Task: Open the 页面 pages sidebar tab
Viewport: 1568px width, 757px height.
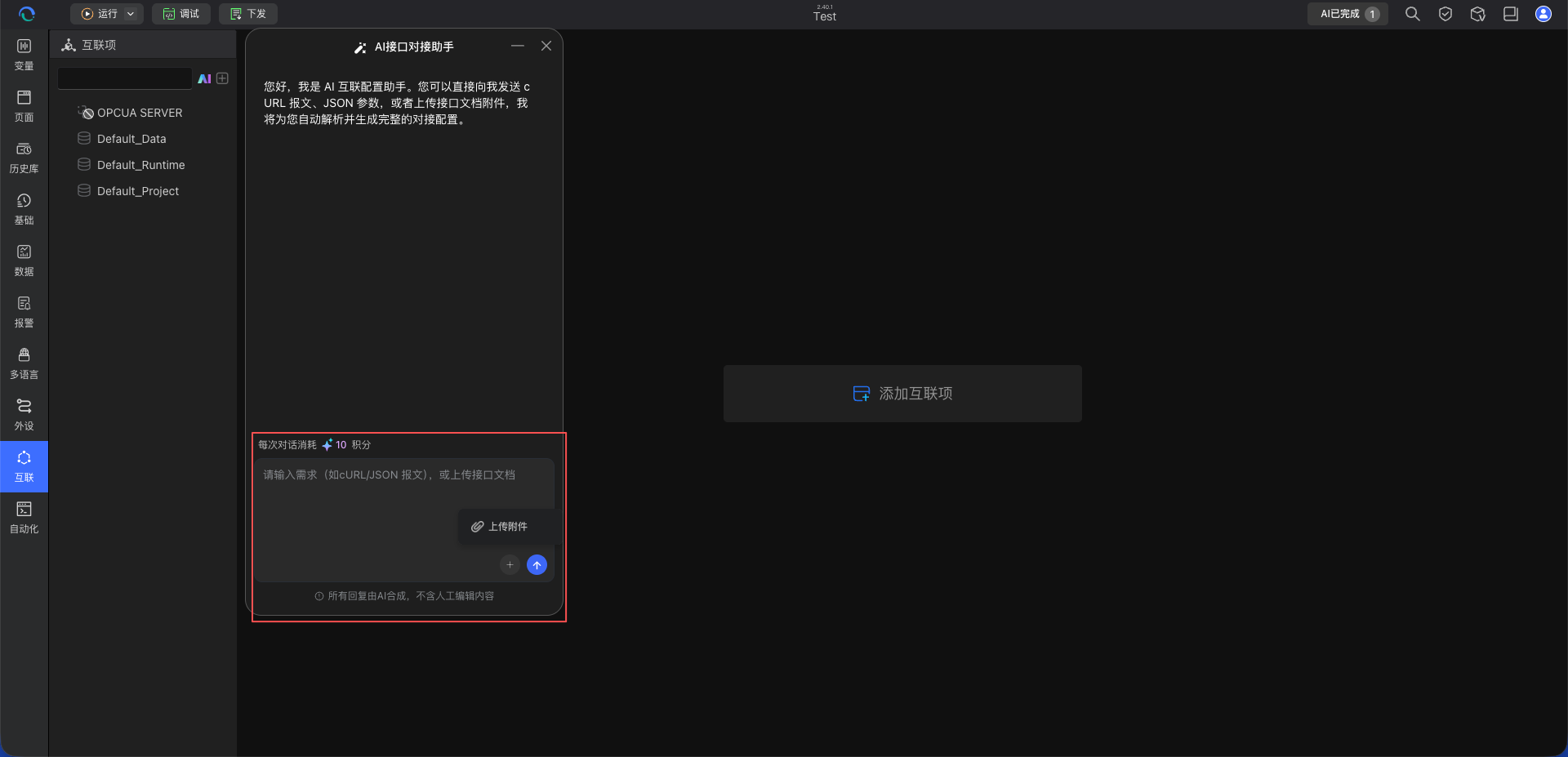Action: click(24, 106)
